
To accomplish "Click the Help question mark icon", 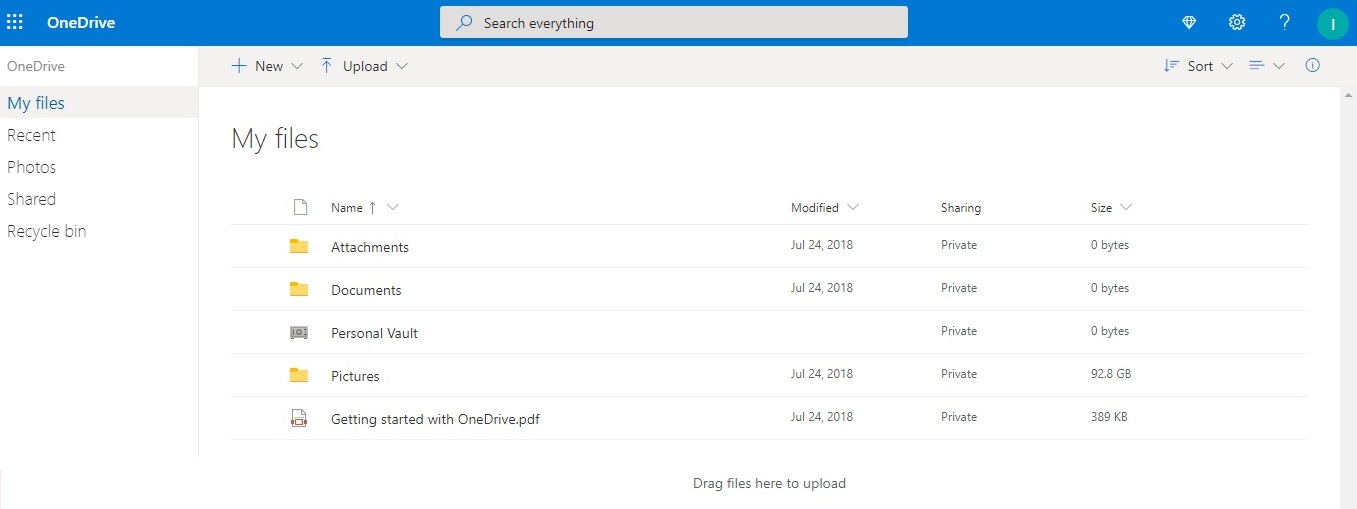I will [x=1285, y=22].
